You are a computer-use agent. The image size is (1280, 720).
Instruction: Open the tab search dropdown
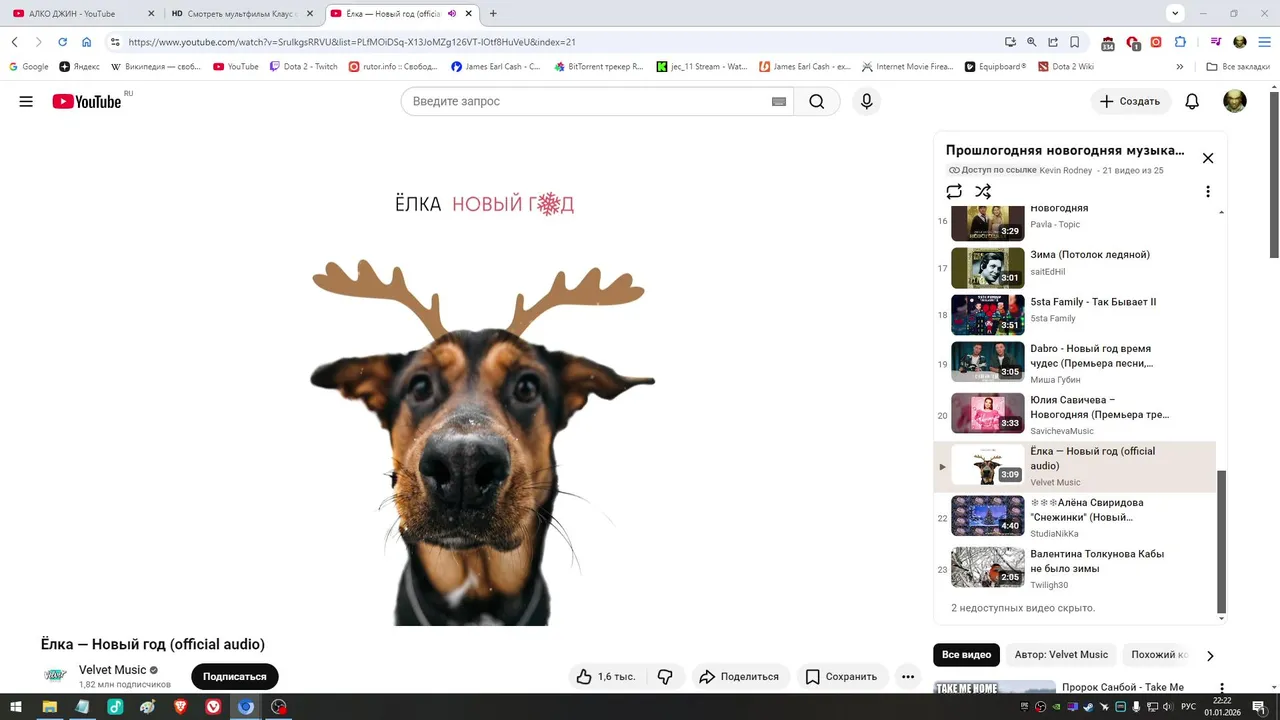(x=1176, y=13)
